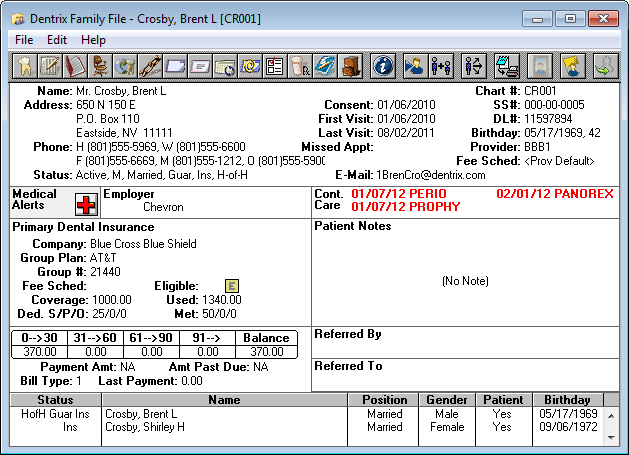This screenshot has width=629, height=455.
Task: Click the Blue Cross Blue Shield company
Action: point(143,244)
